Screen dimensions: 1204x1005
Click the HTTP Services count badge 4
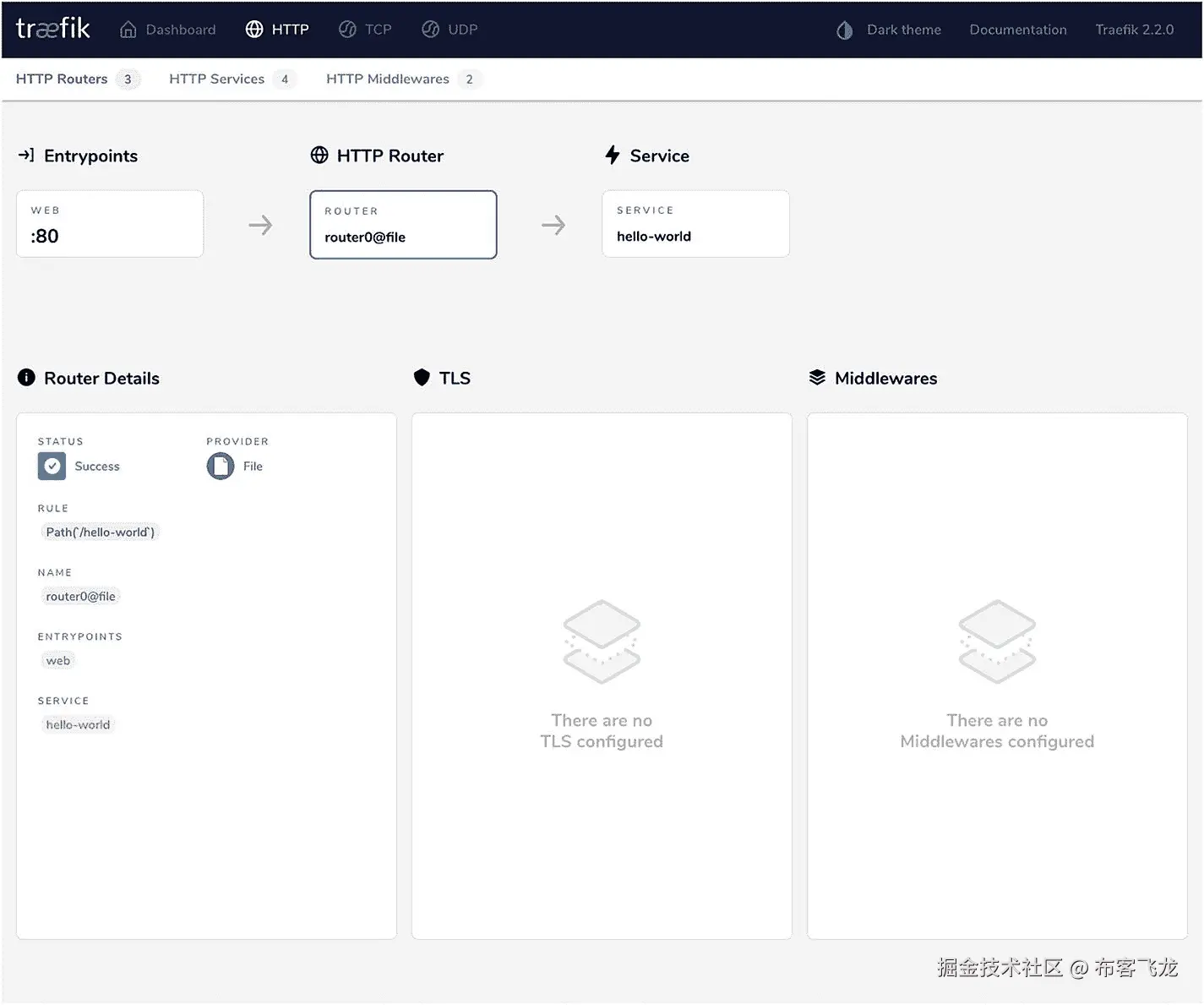click(x=285, y=79)
